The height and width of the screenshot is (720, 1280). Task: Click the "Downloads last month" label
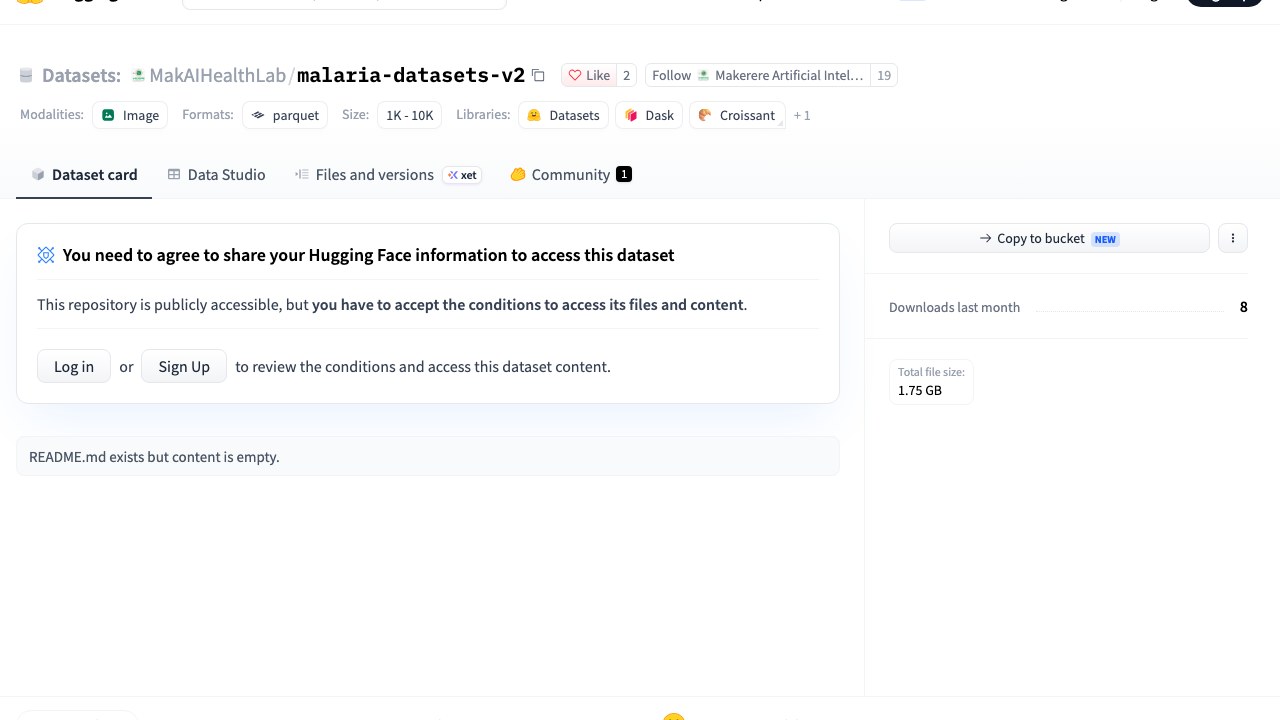pos(954,307)
